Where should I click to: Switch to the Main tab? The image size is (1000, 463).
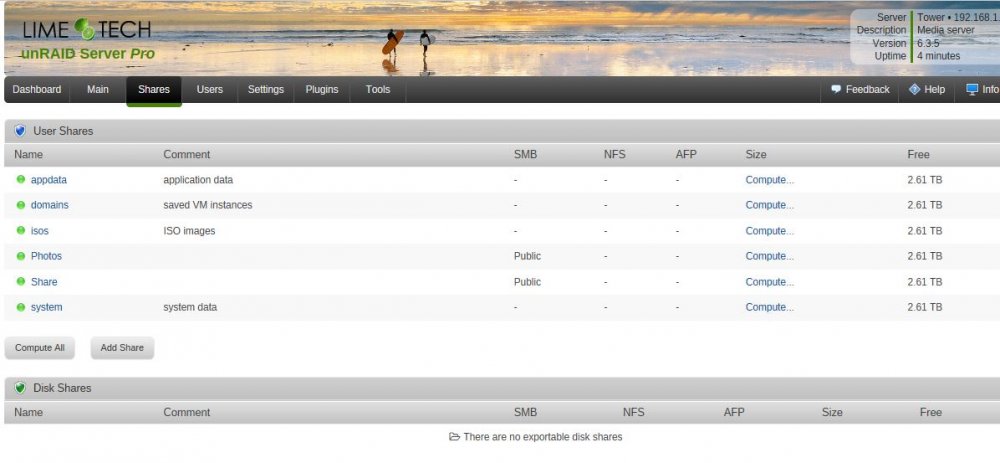[x=98, y=89]
